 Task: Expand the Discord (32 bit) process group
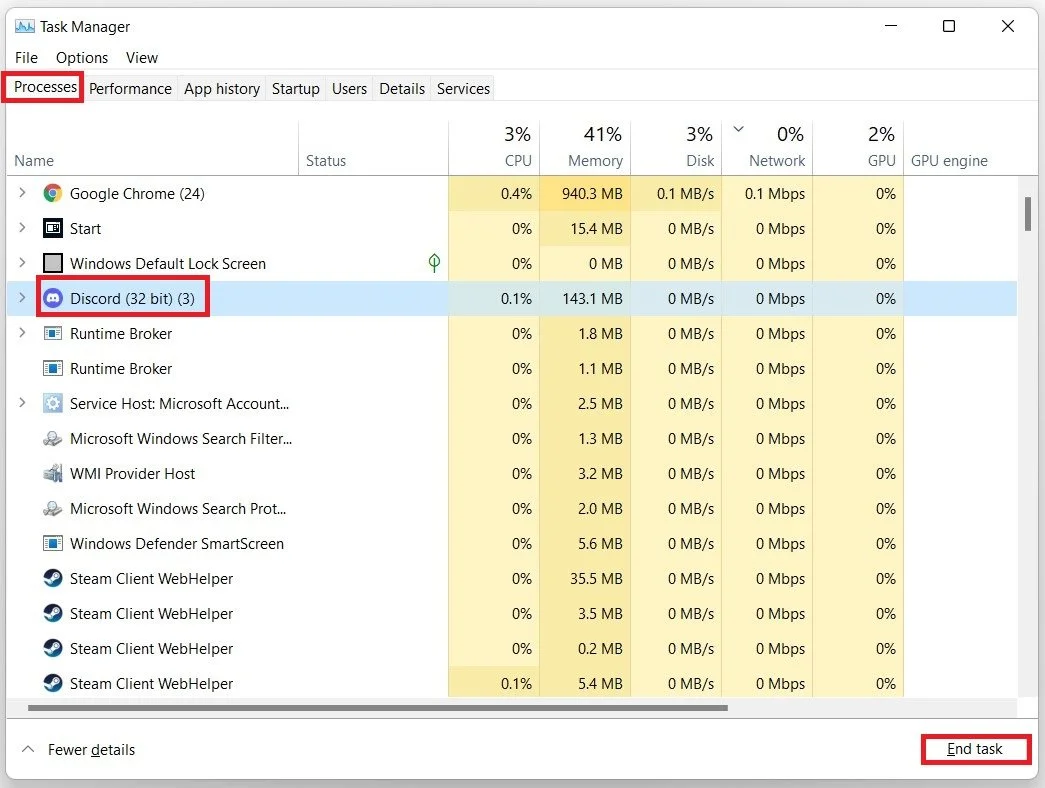[22, 297]
